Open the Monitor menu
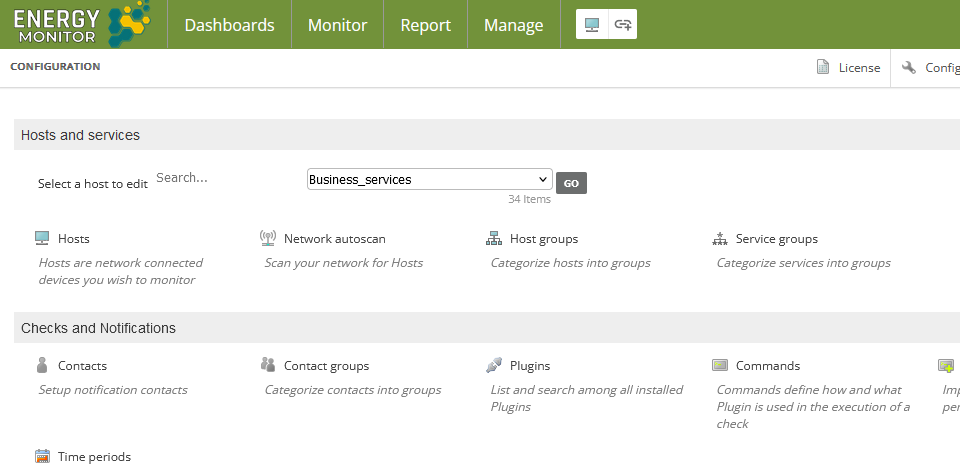This screenshot has width=960, height=465. (x=337, y=25)
